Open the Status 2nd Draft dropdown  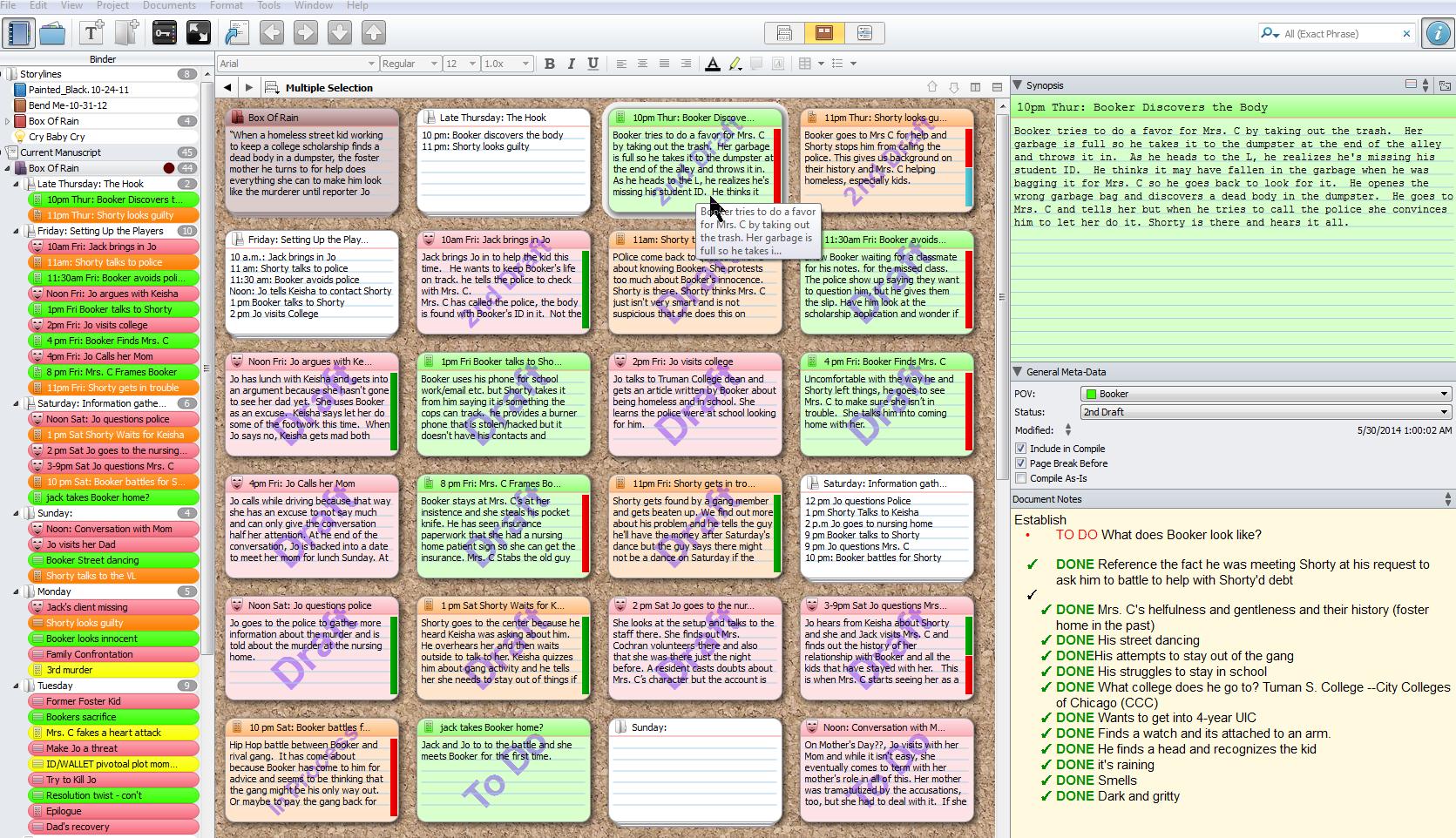(1265, 412)
